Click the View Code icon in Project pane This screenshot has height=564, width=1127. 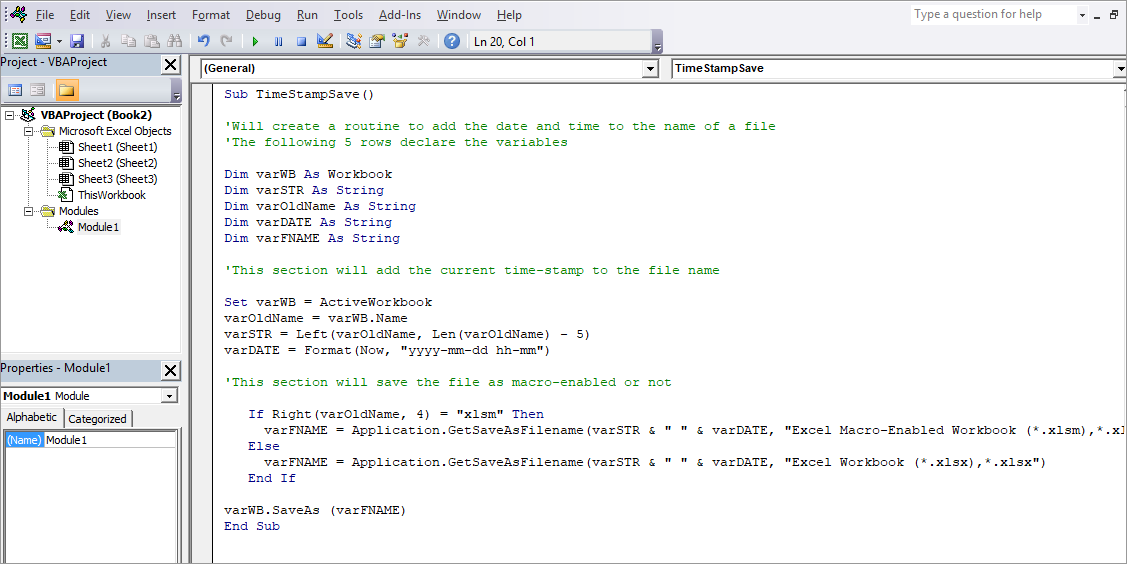15,90
